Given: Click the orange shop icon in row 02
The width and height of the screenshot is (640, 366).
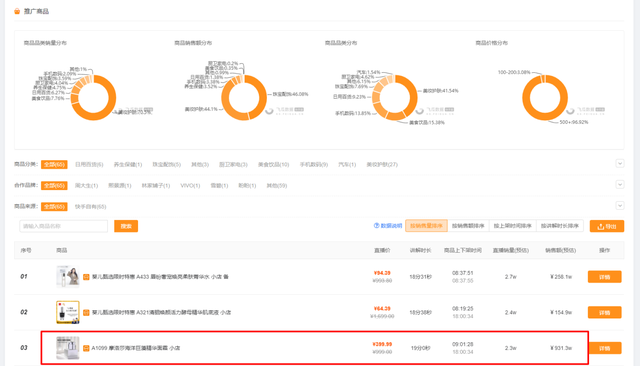Looking at the screenshot, I should tap(86, 313).
